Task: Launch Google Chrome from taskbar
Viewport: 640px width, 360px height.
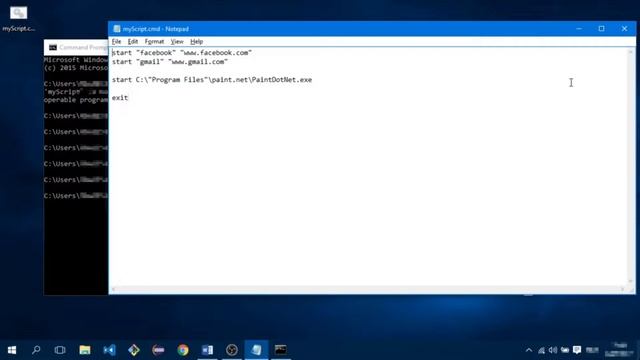Action: pyautogui.click(x=183, y=350)
